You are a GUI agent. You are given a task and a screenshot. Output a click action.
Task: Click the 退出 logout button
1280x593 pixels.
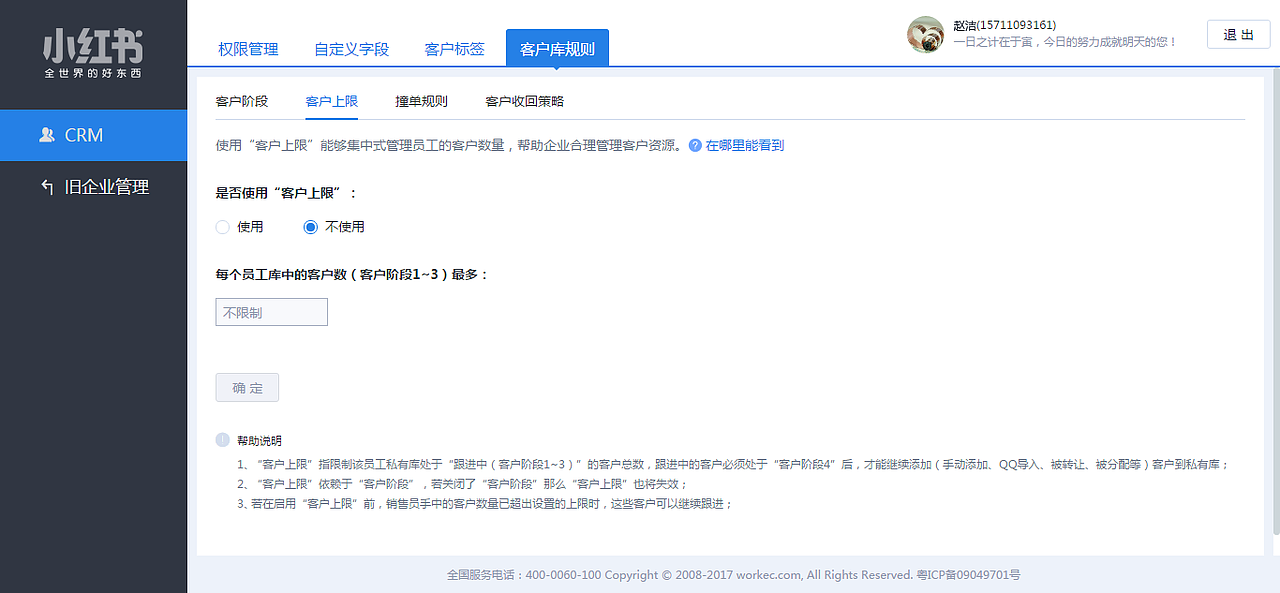1238,33
